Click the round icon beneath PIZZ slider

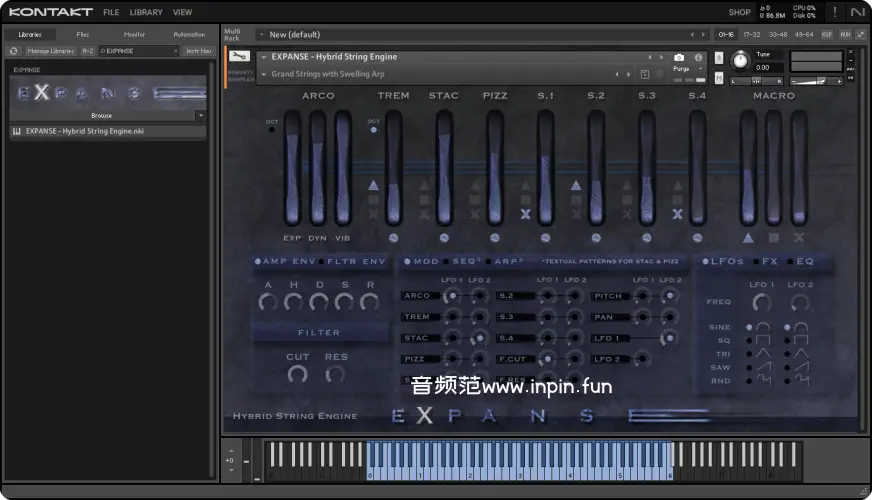pyautogui.click(x=495, y=238)
